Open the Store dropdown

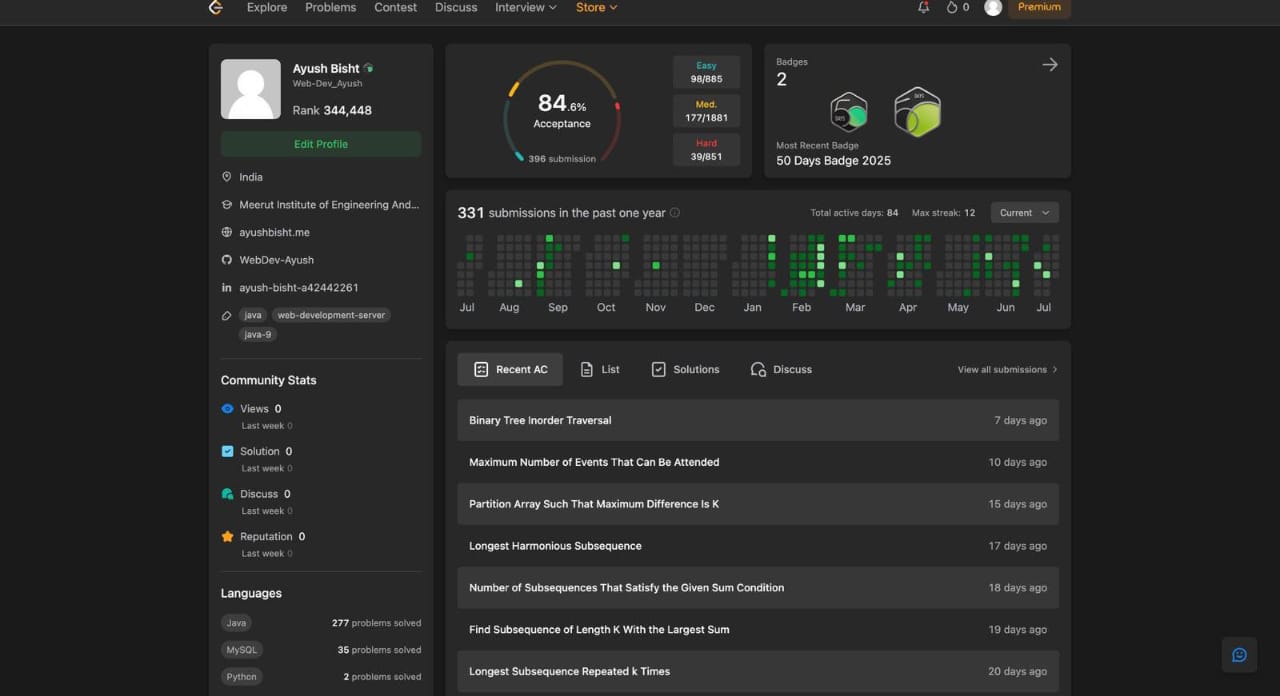595,7
